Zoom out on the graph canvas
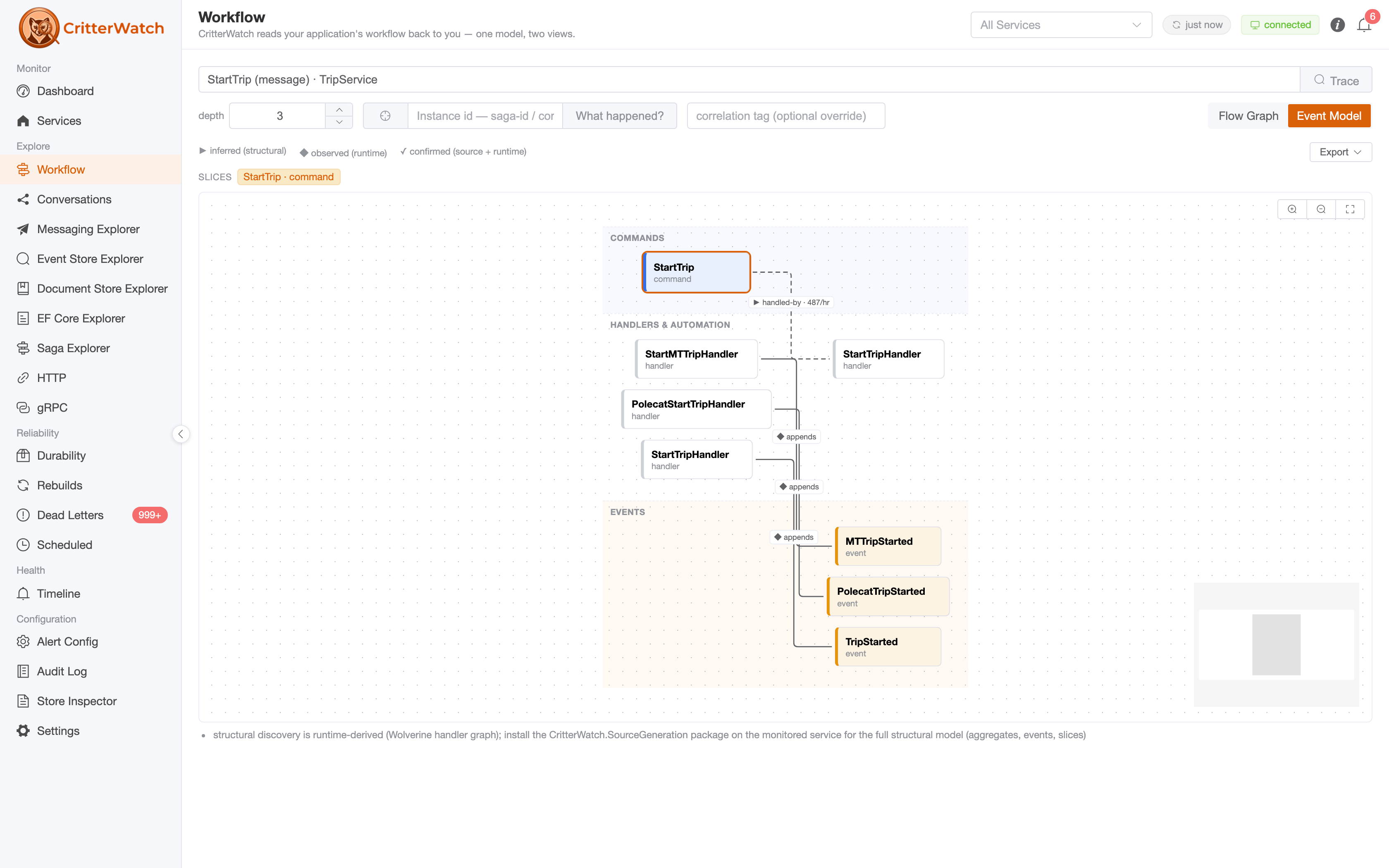Image resolution: width=1389 pixels, height=868 pixels. coord(1321,210)
